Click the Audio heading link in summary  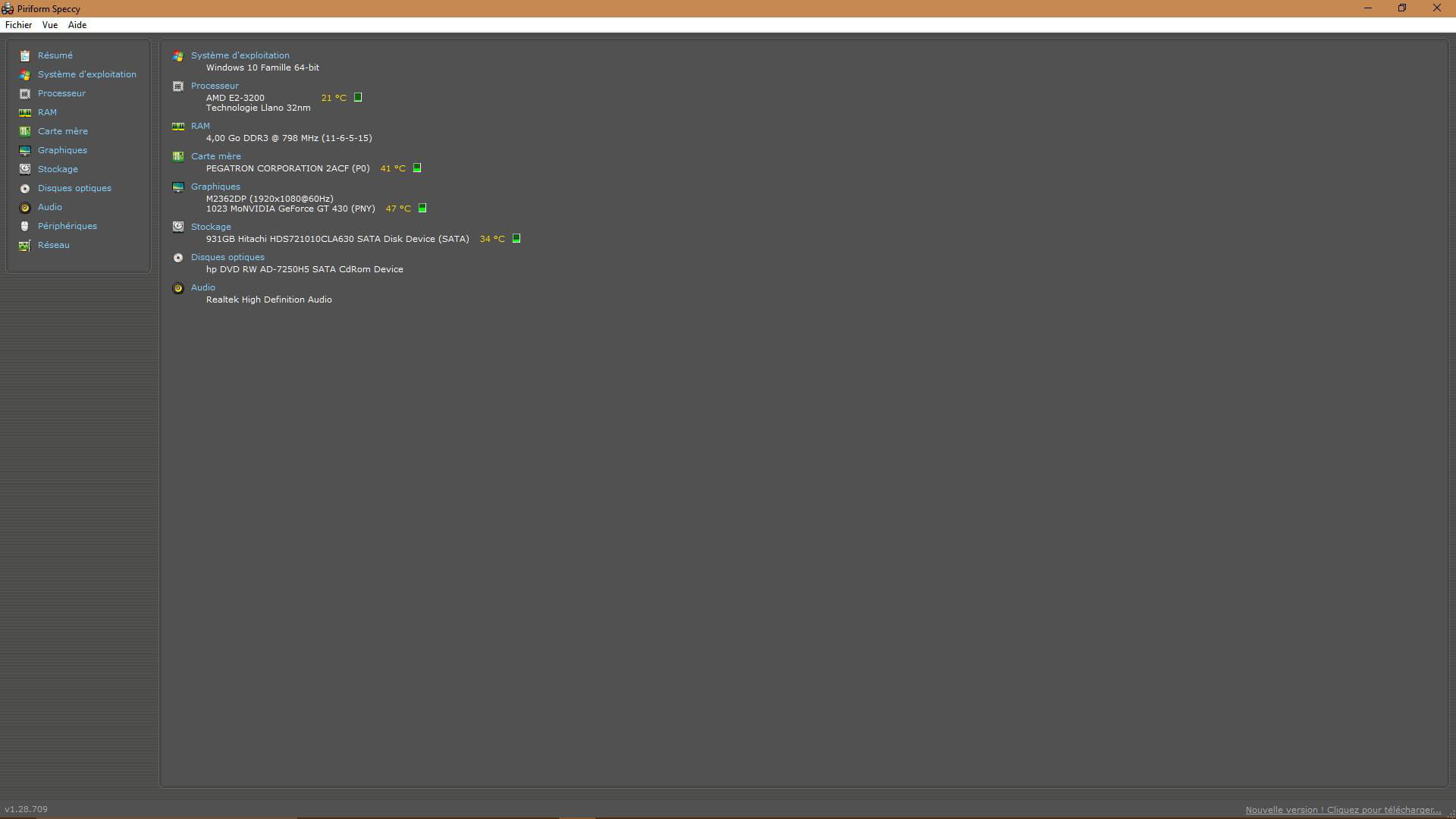(203, 287)
